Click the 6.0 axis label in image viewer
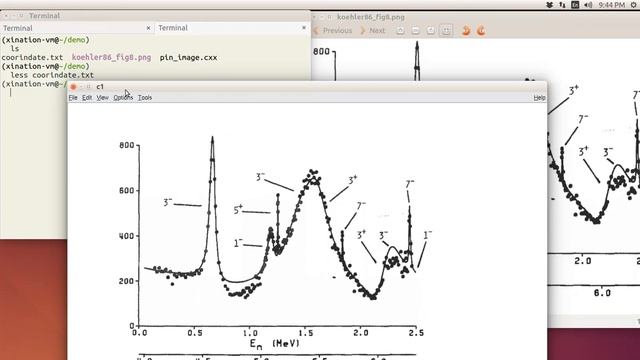 point(602,293)
